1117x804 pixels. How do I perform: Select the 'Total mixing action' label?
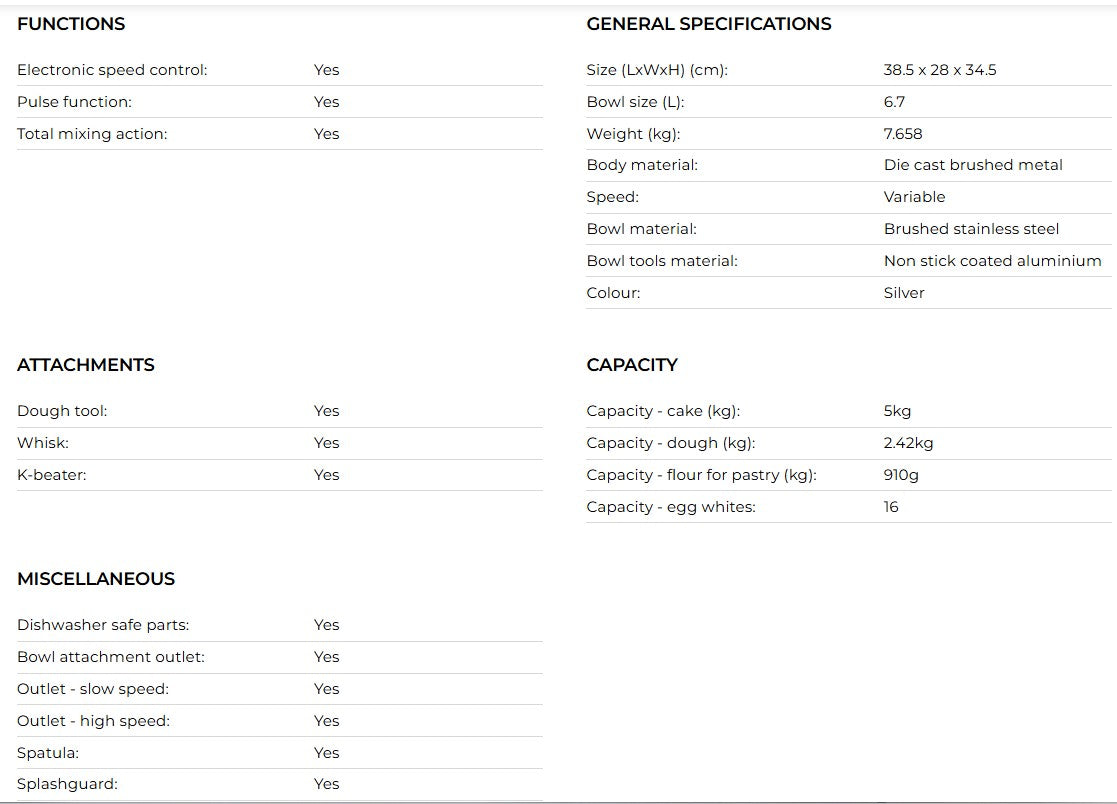[x=92, y=134]
